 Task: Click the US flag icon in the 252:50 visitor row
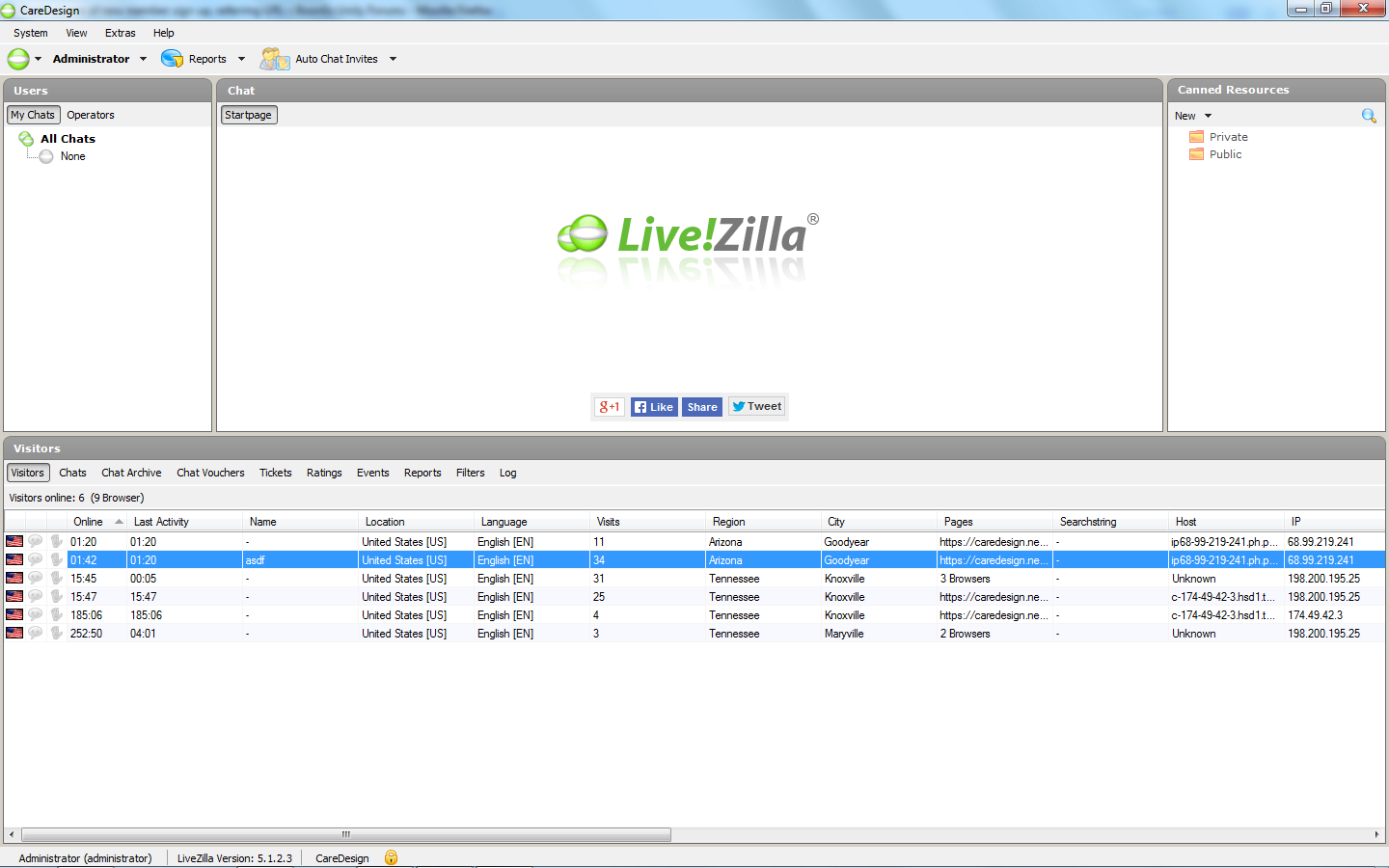tap(14, 633)
